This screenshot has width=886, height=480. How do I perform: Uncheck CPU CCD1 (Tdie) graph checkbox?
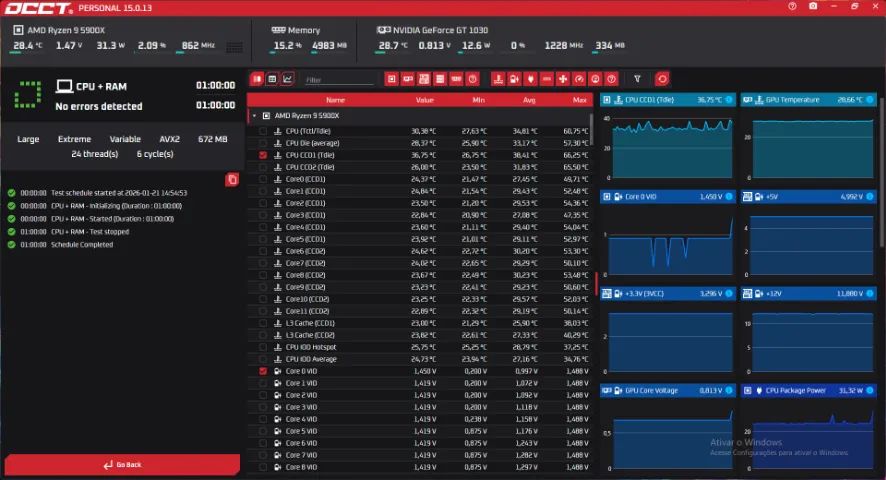(263, 155)
